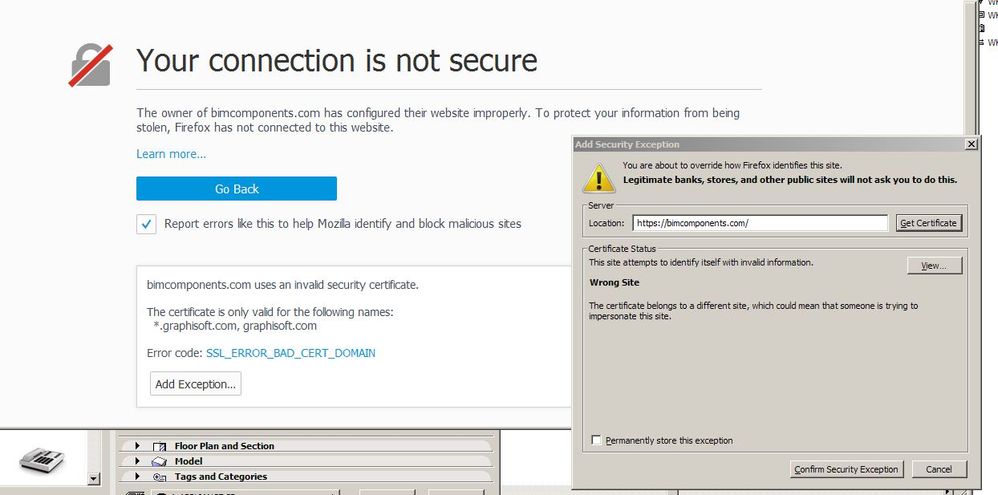
Task: Open the dropdown arrow below the phone preview
Action: (94, 480)
